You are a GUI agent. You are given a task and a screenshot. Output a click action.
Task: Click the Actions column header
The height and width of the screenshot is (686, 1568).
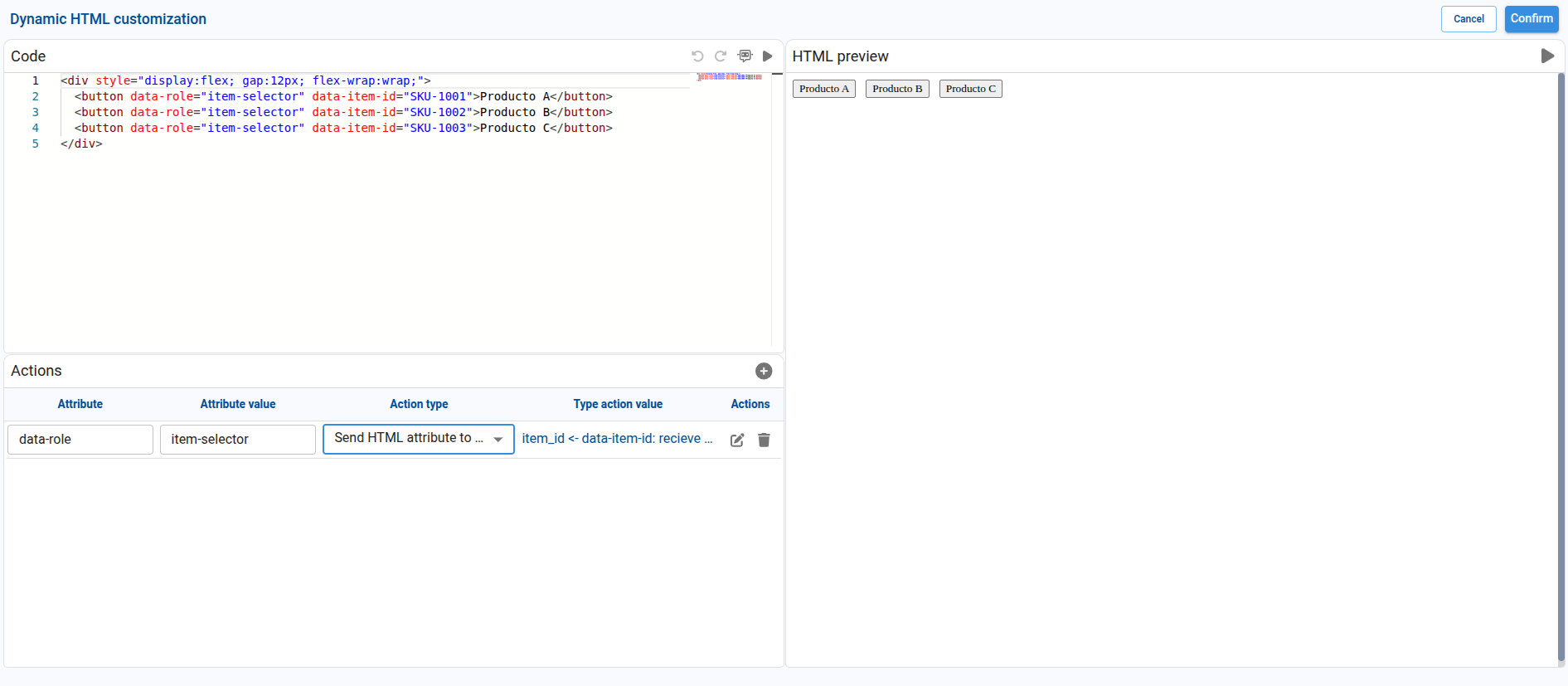(x=750, y=404)
